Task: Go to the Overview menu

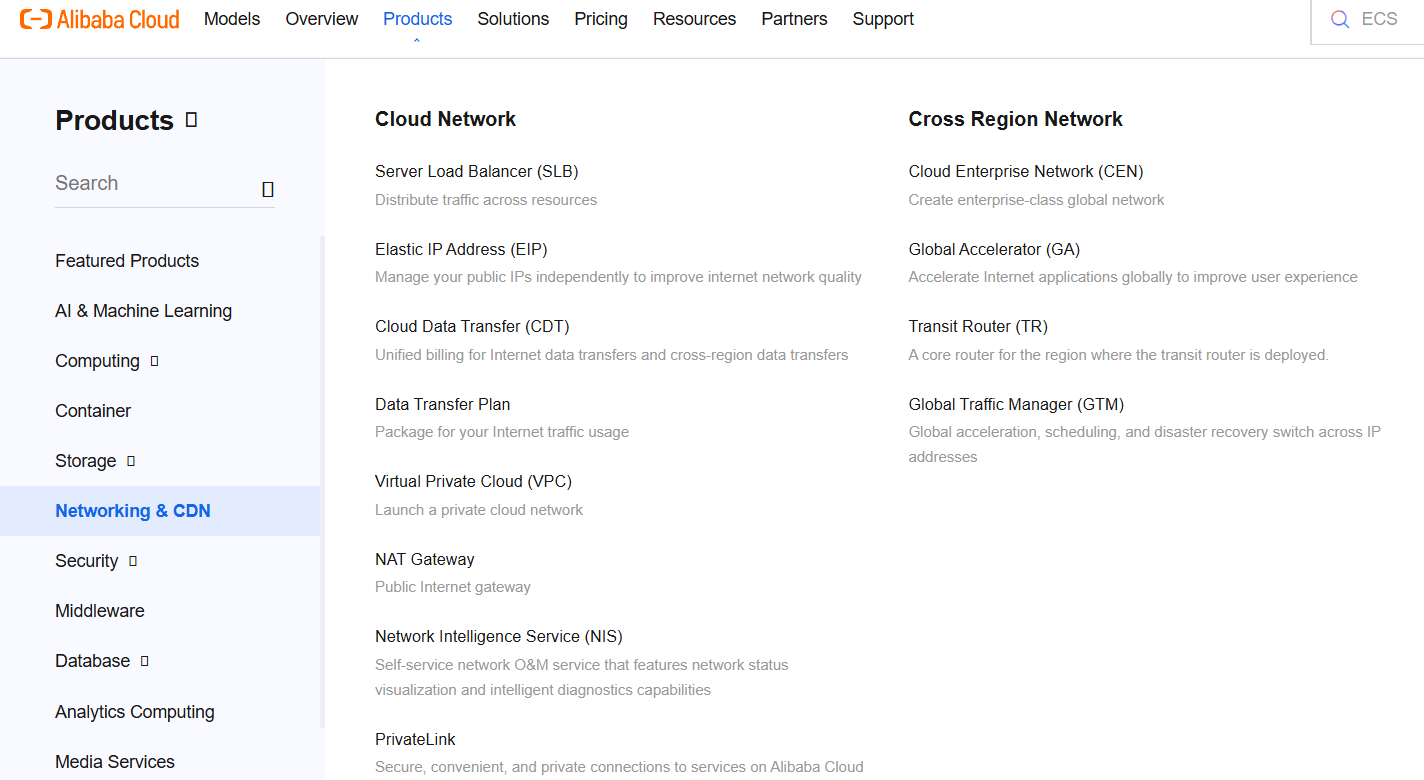Action: (322, 19)
